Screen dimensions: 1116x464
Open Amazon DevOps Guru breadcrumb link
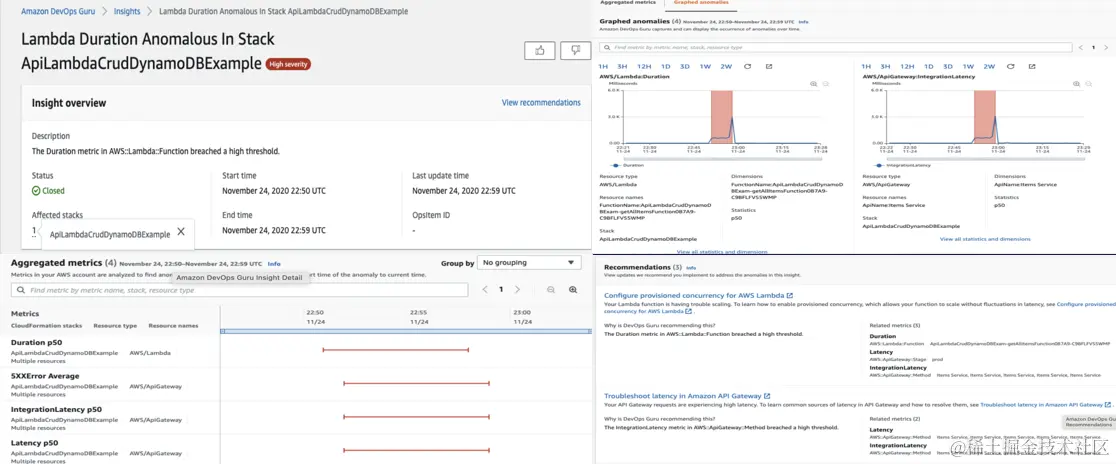[56, 11]
